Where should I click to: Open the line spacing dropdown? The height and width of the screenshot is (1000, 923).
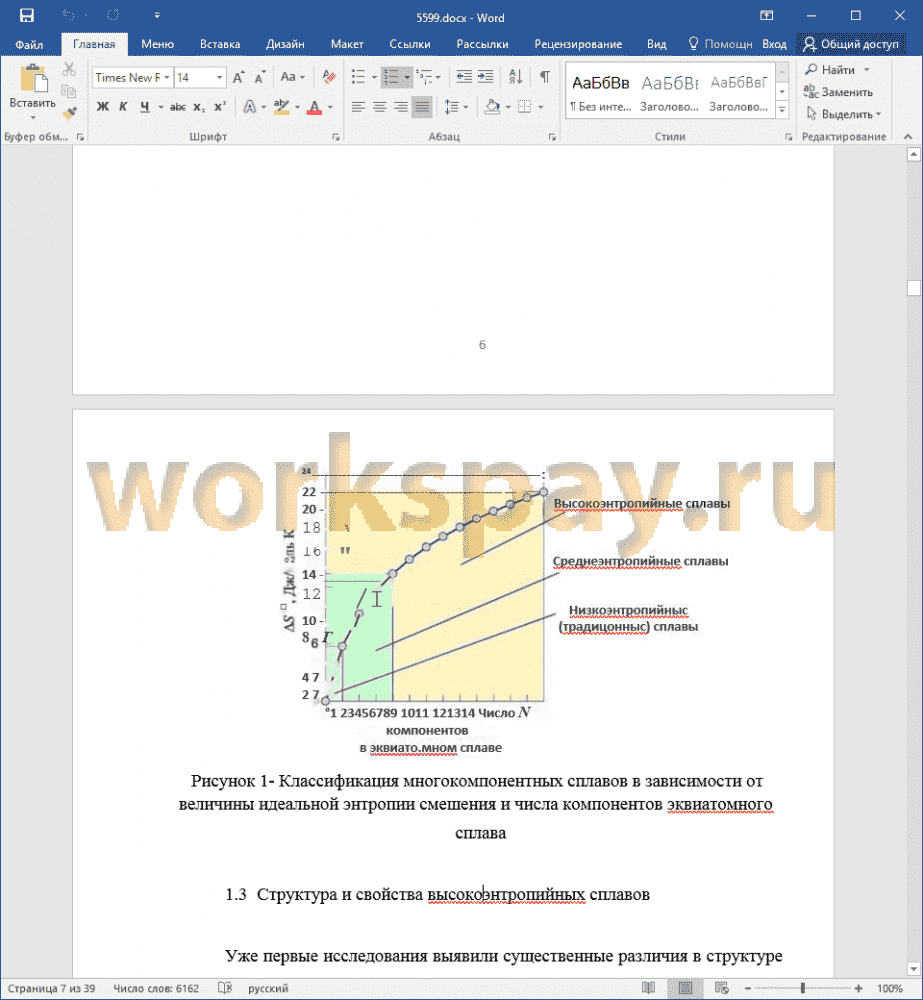[456, 107]
